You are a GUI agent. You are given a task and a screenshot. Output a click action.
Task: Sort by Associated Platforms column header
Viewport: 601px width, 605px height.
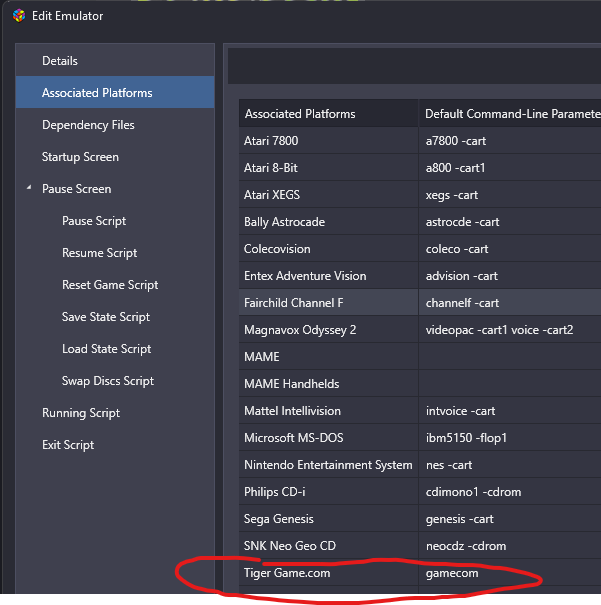[329, 113]
